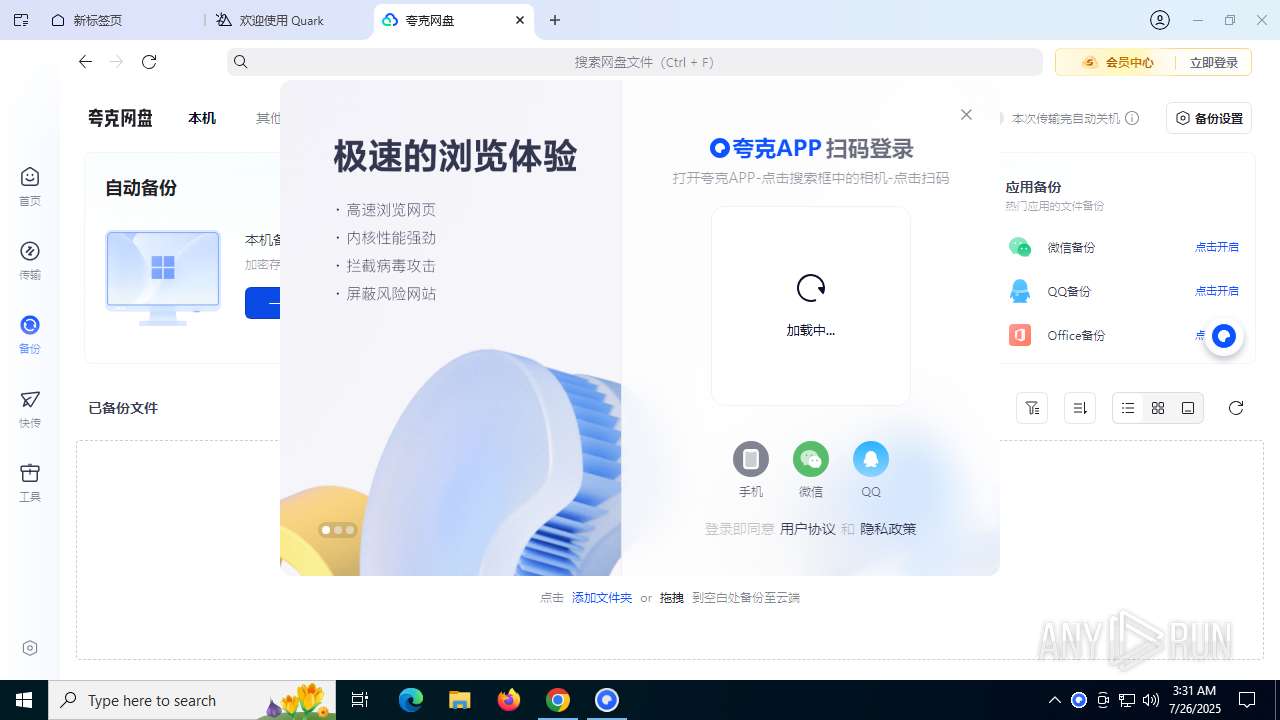Open sidebar settings hexagon icon
1280x720 pixels.
30,648
